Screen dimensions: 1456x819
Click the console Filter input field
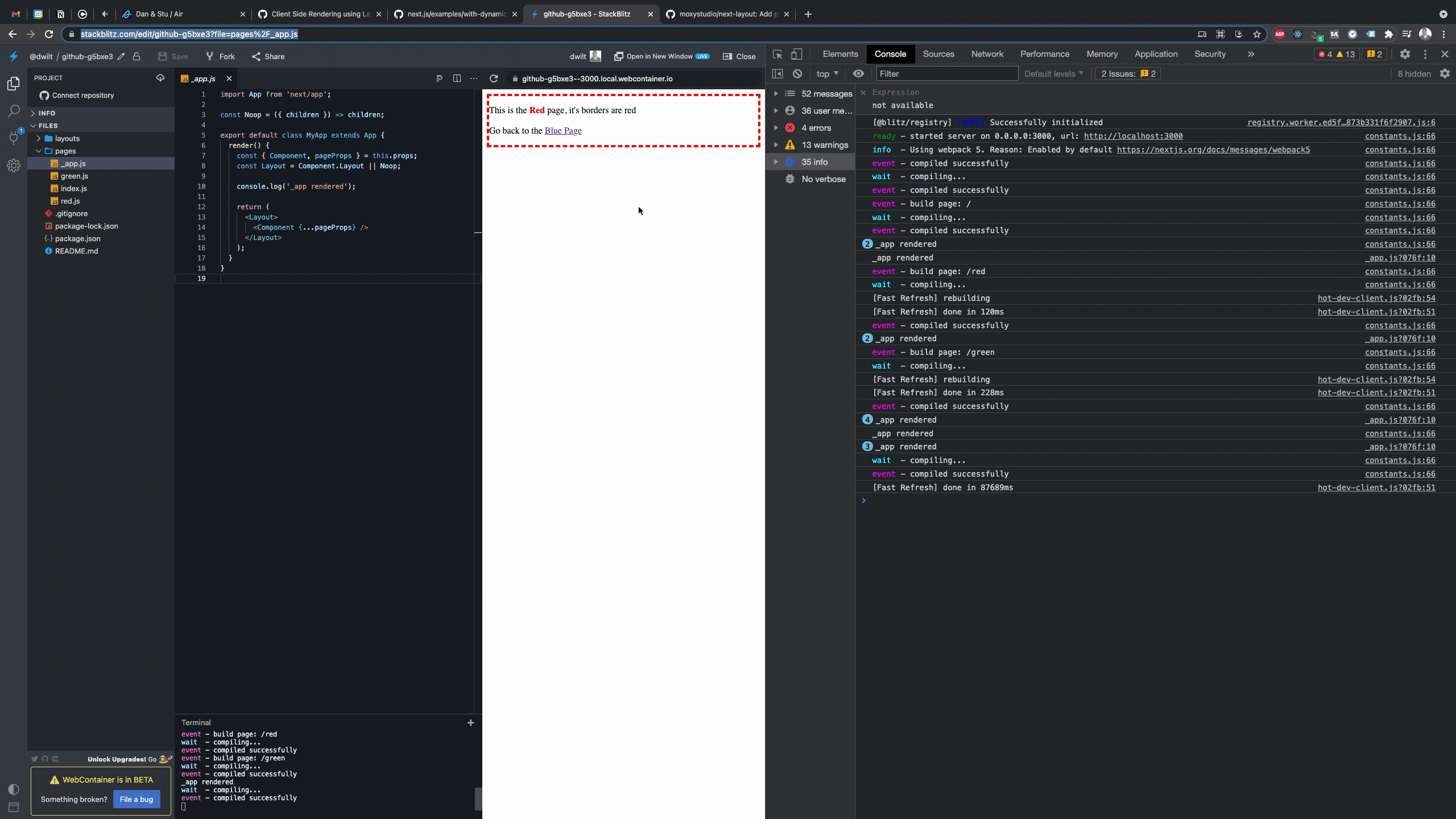[946, 73]
